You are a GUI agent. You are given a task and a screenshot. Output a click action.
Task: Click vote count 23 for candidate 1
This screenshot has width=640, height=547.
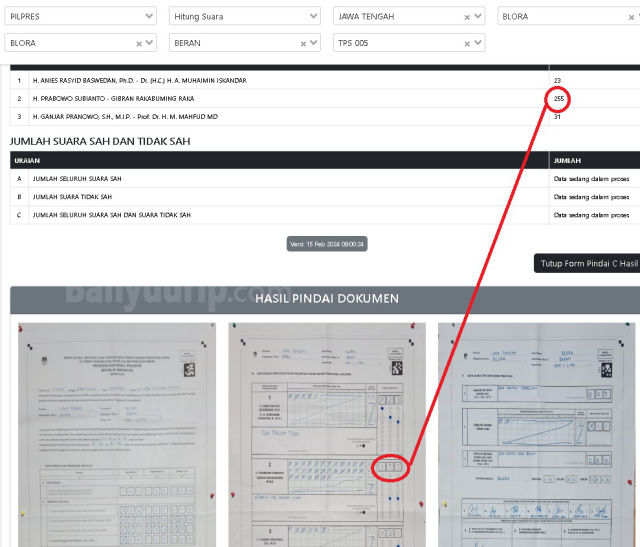pyautogui.click(x=557, y=80)
